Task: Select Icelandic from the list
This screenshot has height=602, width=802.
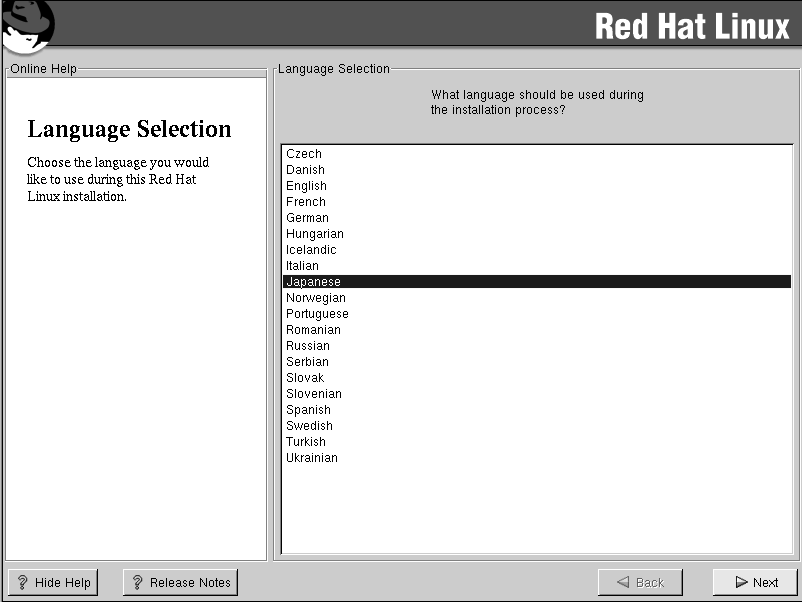Action: [311, 250]
